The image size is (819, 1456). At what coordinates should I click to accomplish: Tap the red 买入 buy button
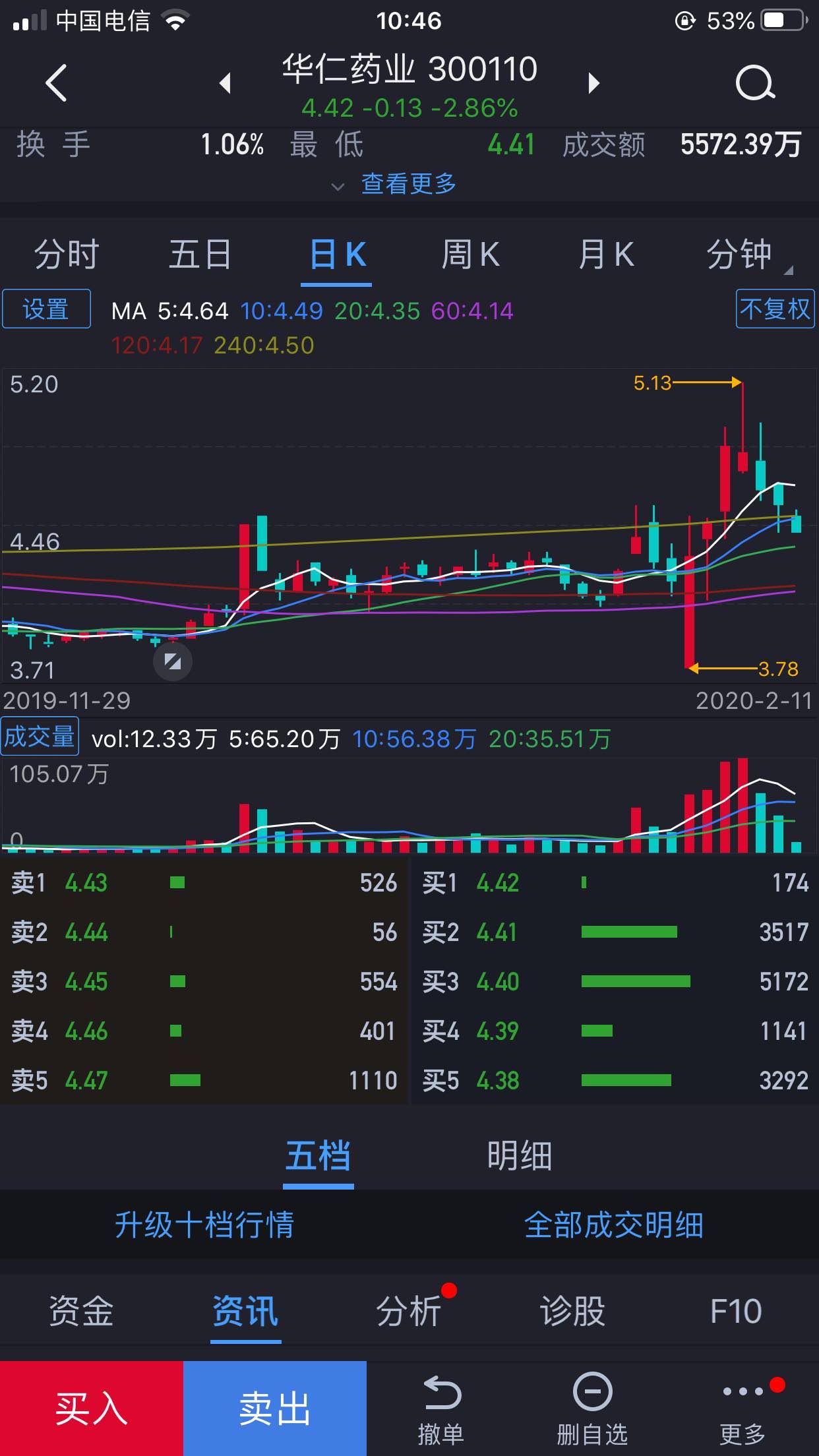pos(92,1409)
